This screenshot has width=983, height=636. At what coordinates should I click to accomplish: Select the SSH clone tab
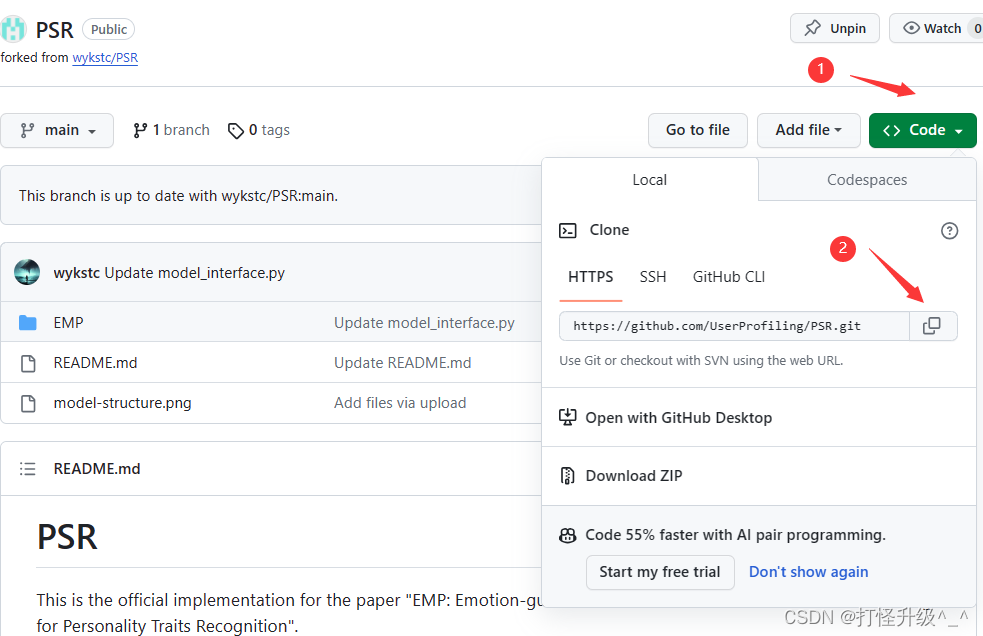point(653,277)
